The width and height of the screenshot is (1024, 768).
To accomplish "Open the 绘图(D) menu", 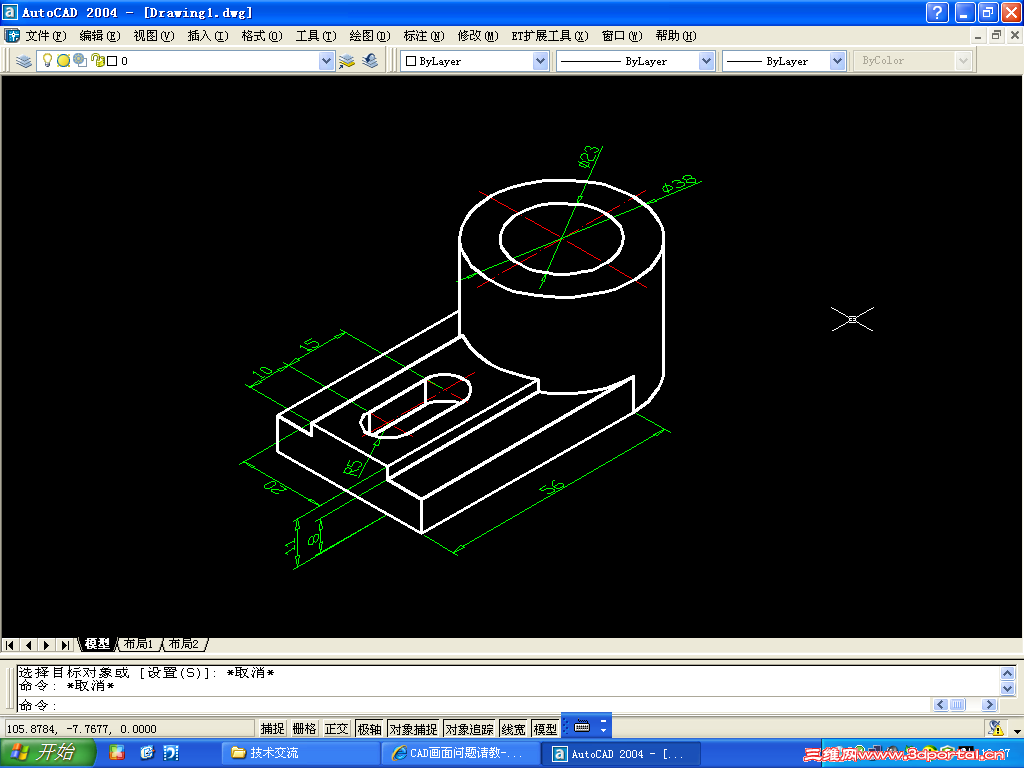I will [x=370, y=36].
